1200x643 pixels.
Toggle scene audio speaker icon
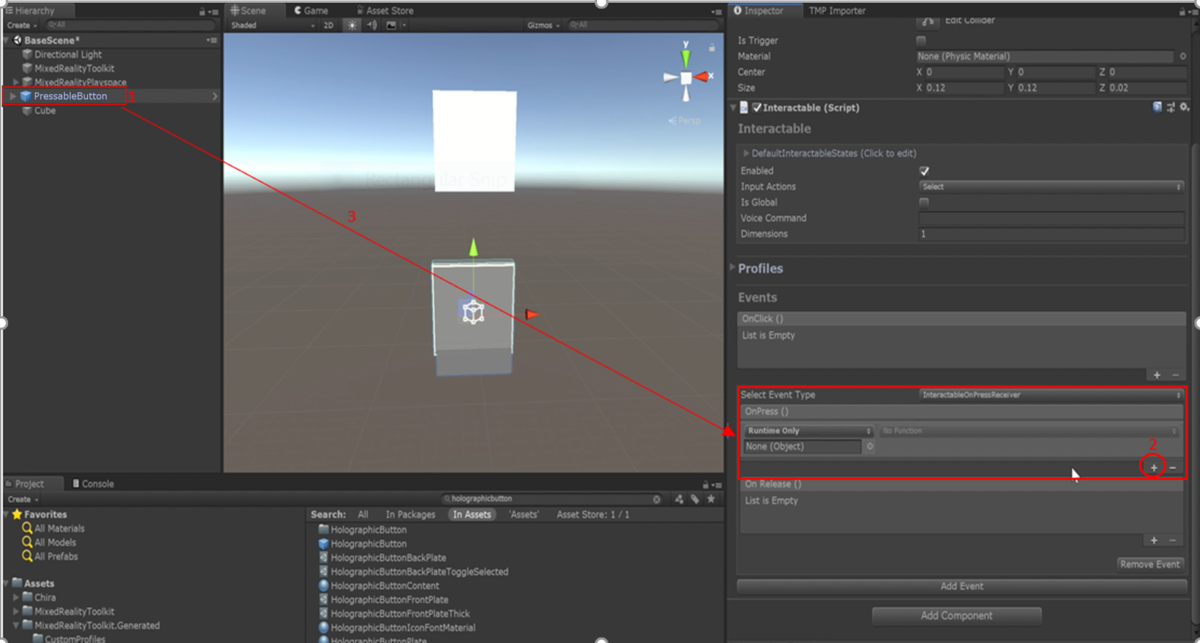point(372,25)
